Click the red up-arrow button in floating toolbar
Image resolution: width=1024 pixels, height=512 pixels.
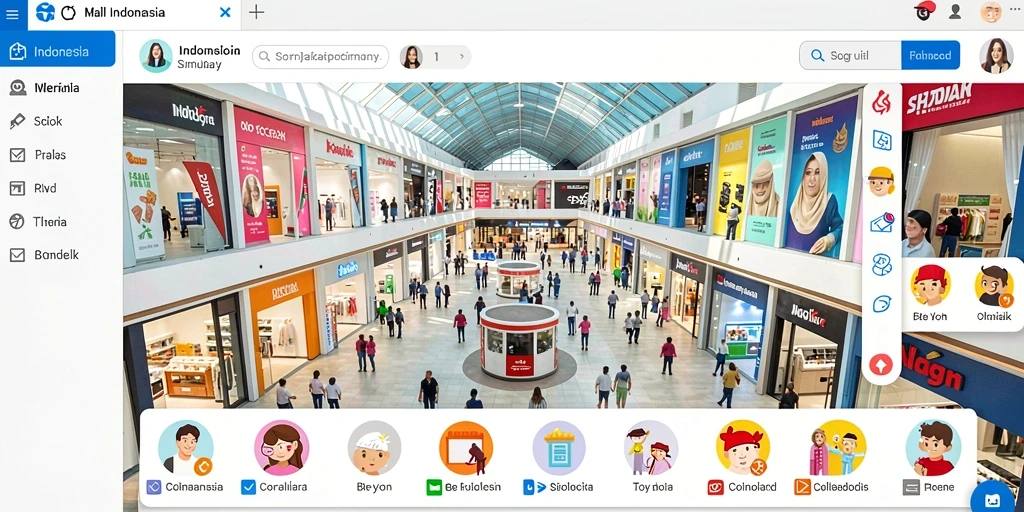[882, 364]
